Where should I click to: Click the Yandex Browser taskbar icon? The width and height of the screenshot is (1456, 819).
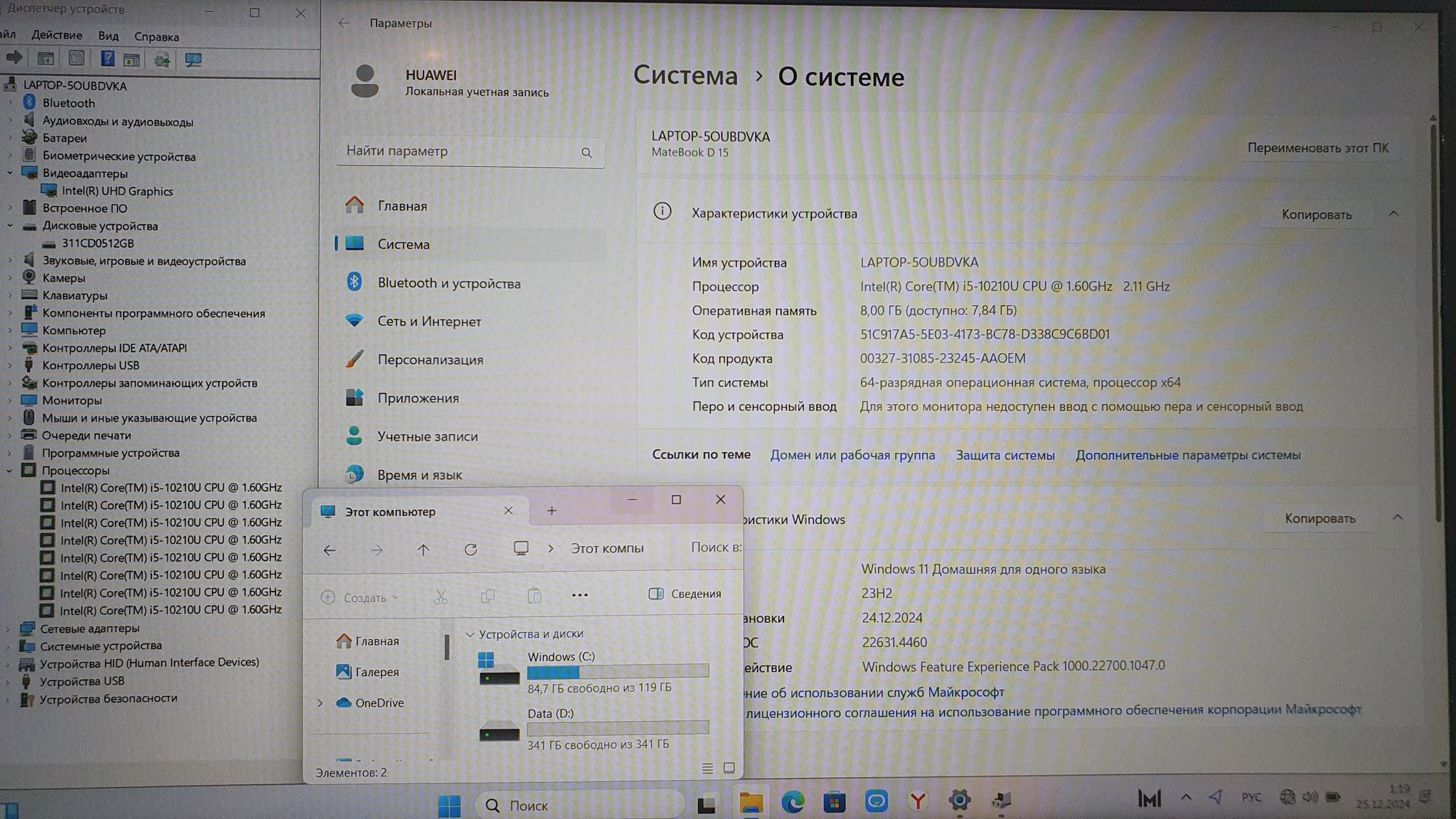pyautogui.click(x=918, y=802)
